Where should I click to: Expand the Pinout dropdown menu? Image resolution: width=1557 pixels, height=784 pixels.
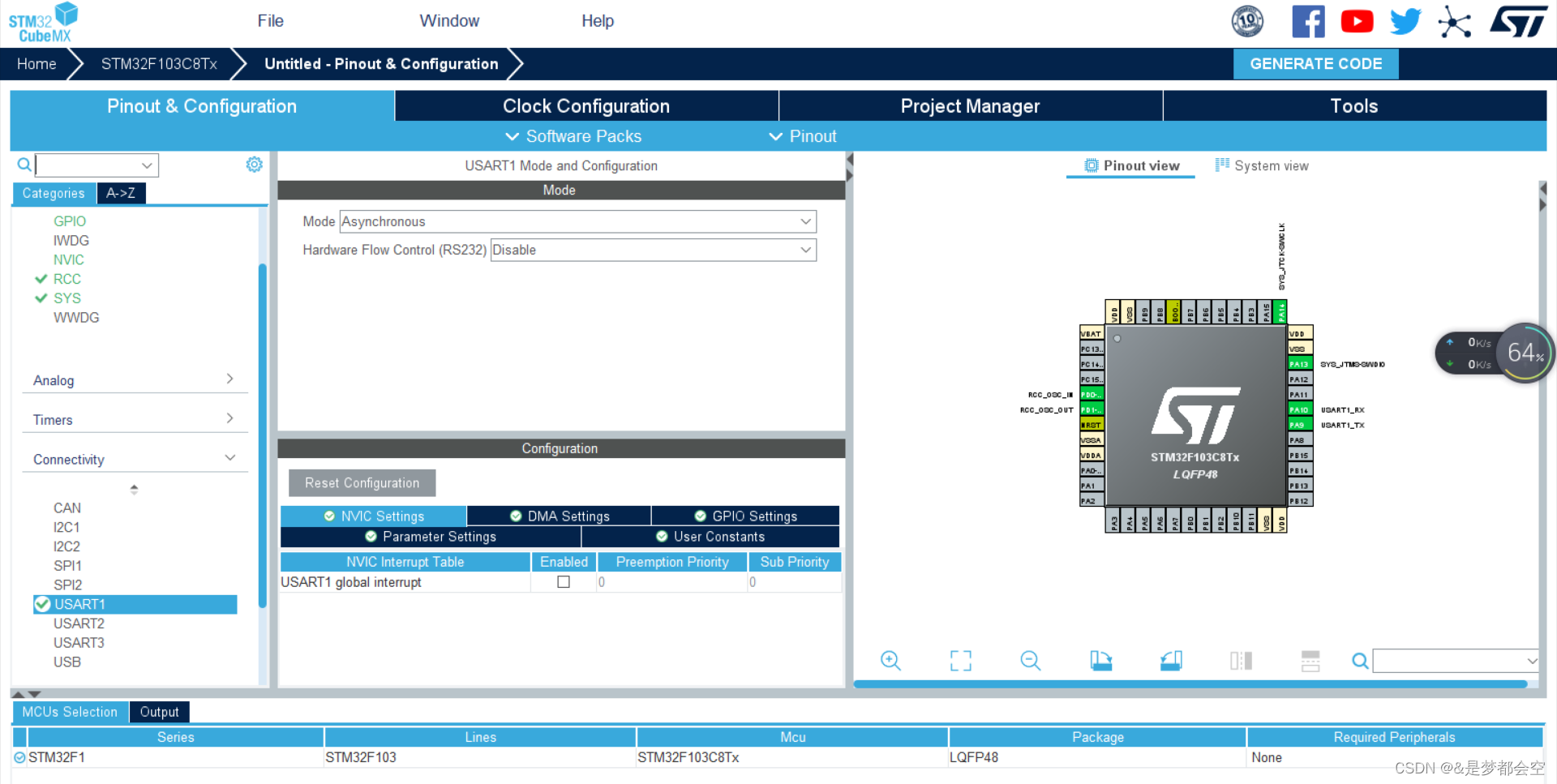click(802, 136)
